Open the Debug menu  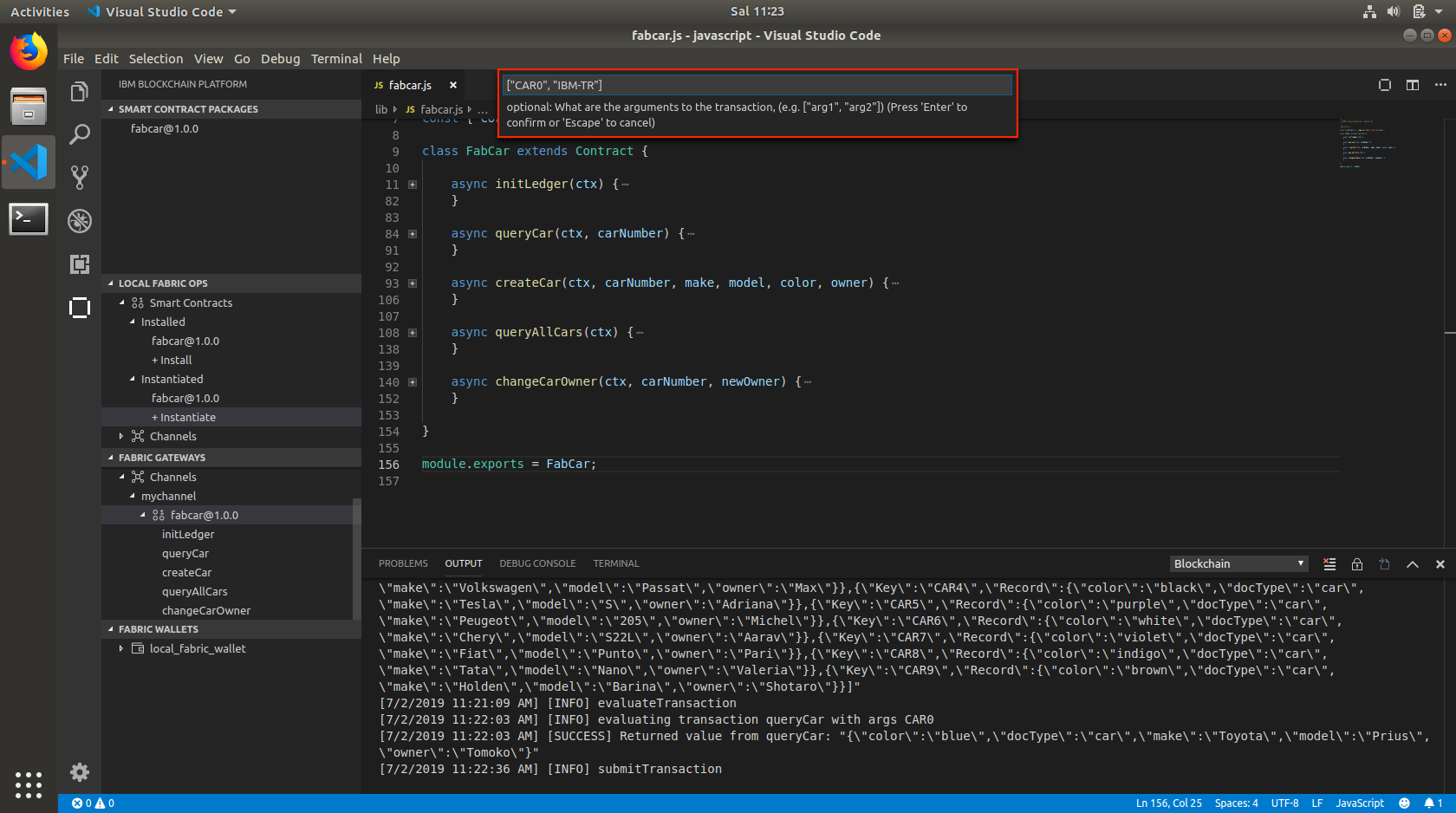click(x=280, y=59)
